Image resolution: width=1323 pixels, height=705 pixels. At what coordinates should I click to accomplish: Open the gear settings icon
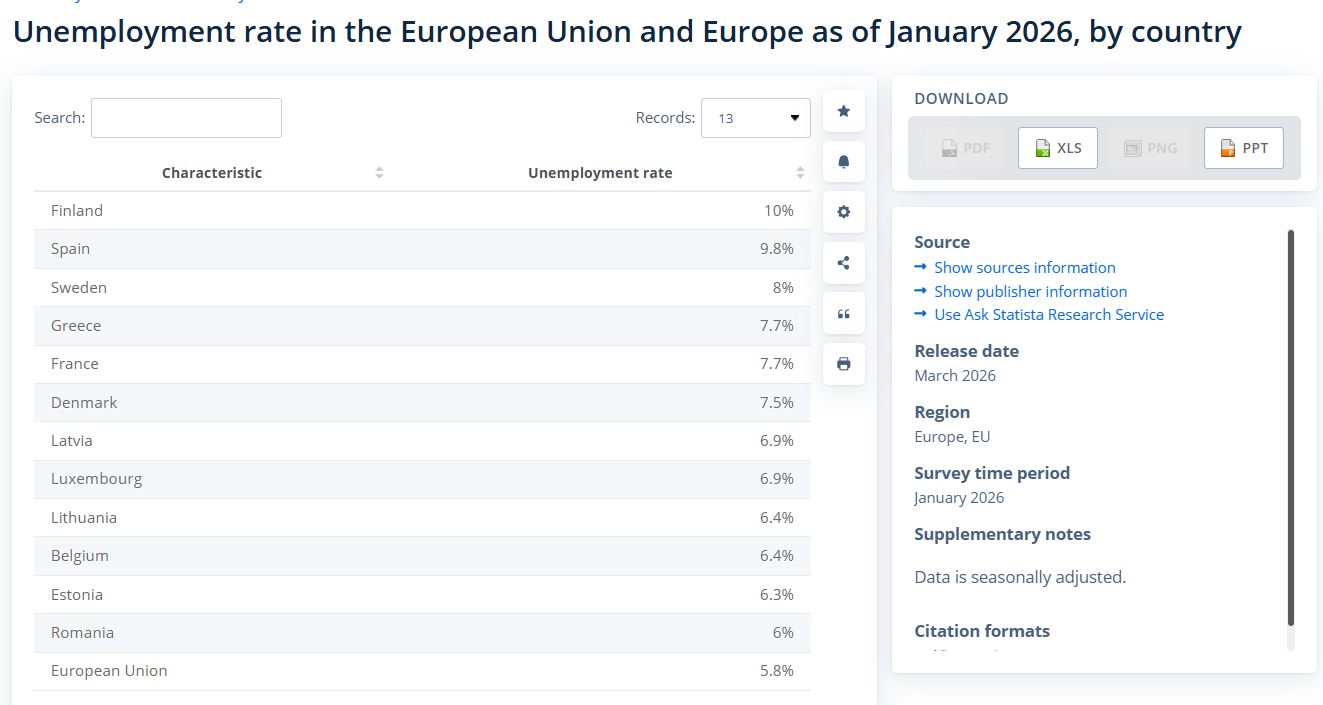843,212
